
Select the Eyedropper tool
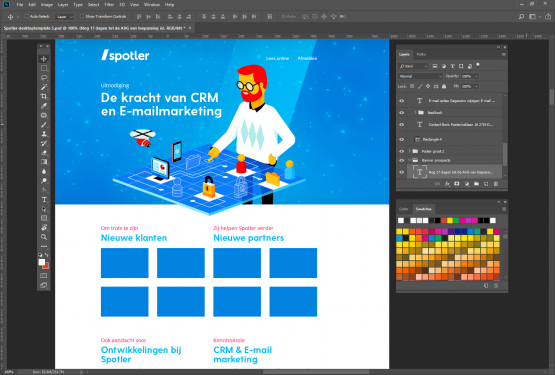click(44, 106)
